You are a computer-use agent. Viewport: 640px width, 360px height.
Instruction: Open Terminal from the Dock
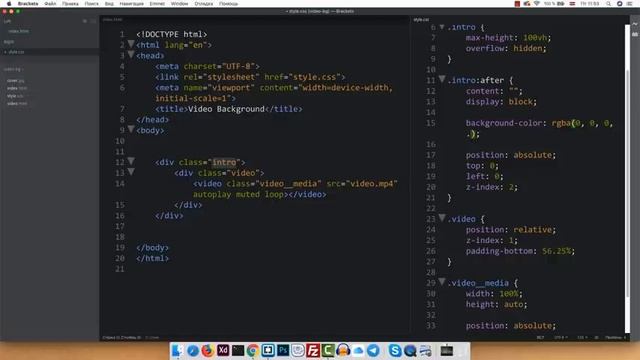click(x=238, y=350)
